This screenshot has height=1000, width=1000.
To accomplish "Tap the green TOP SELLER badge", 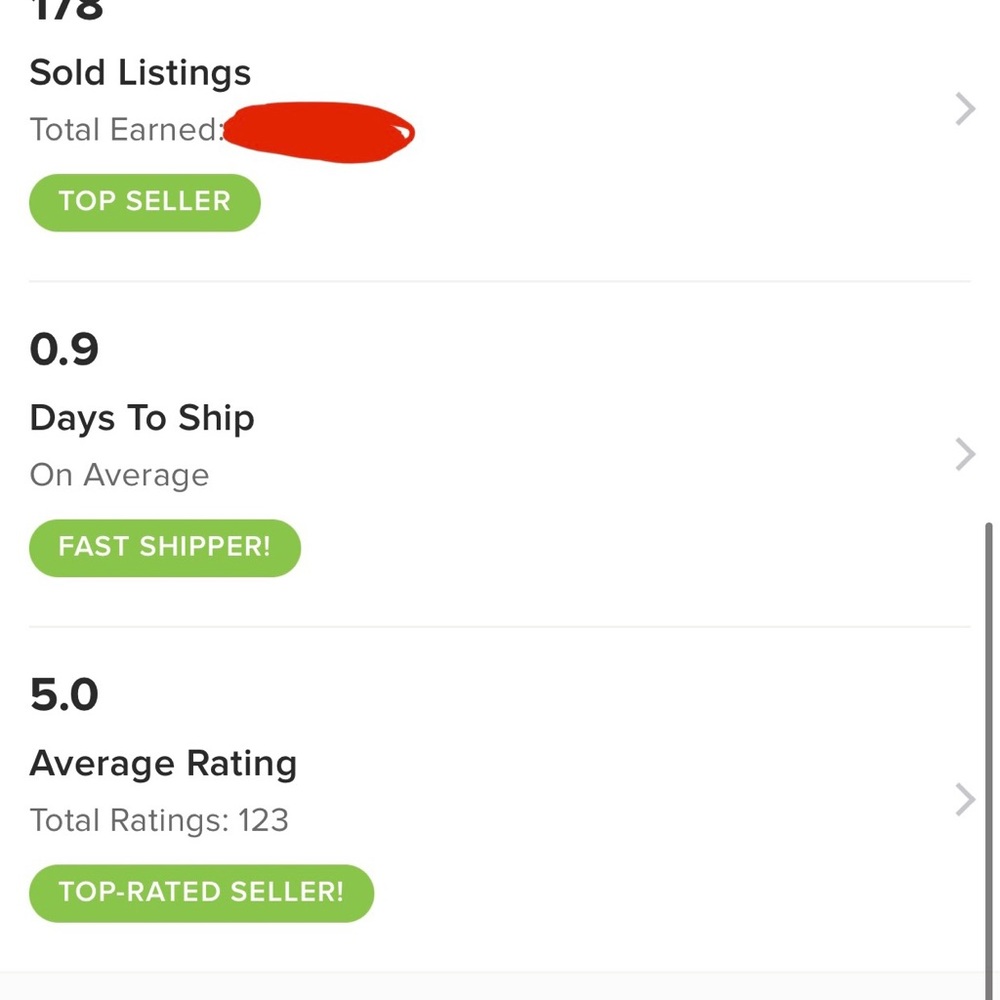I will pos(145,202).
